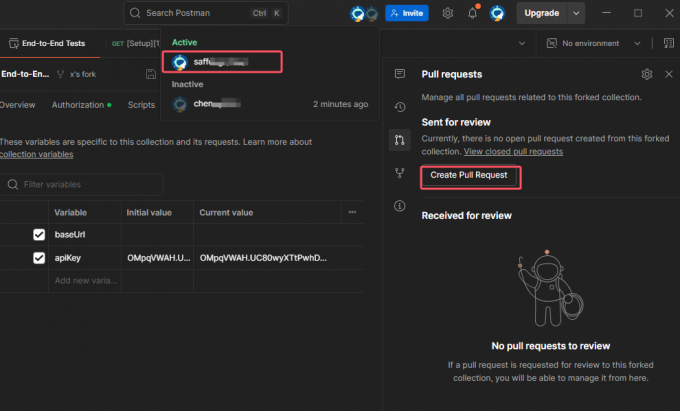Click the Create Pull Request button
This screenshot has width=680, height=411.
[x=469, y=175]
